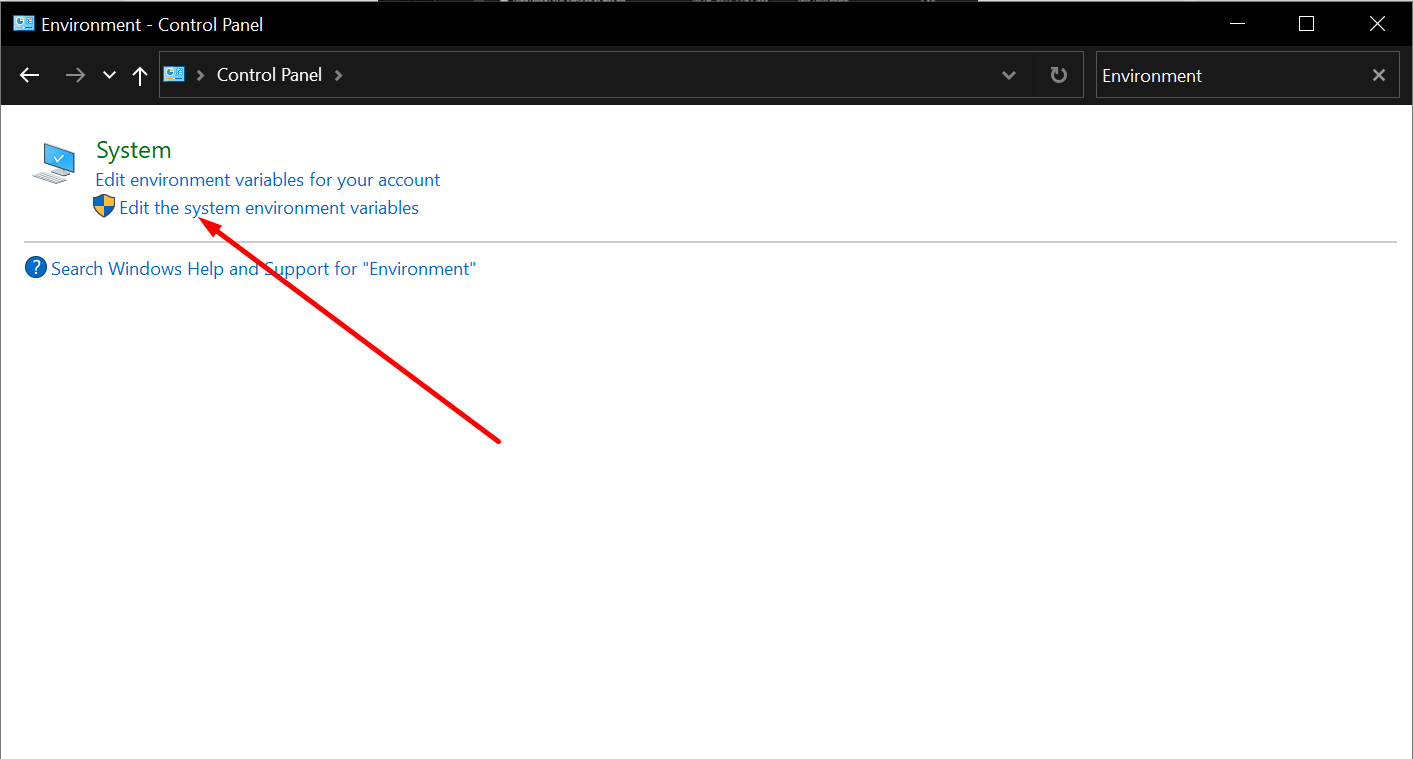Viewport: 1413px width, 759px height.
Task: Click the back navigation arrow
Action: (x=29, y=75)
